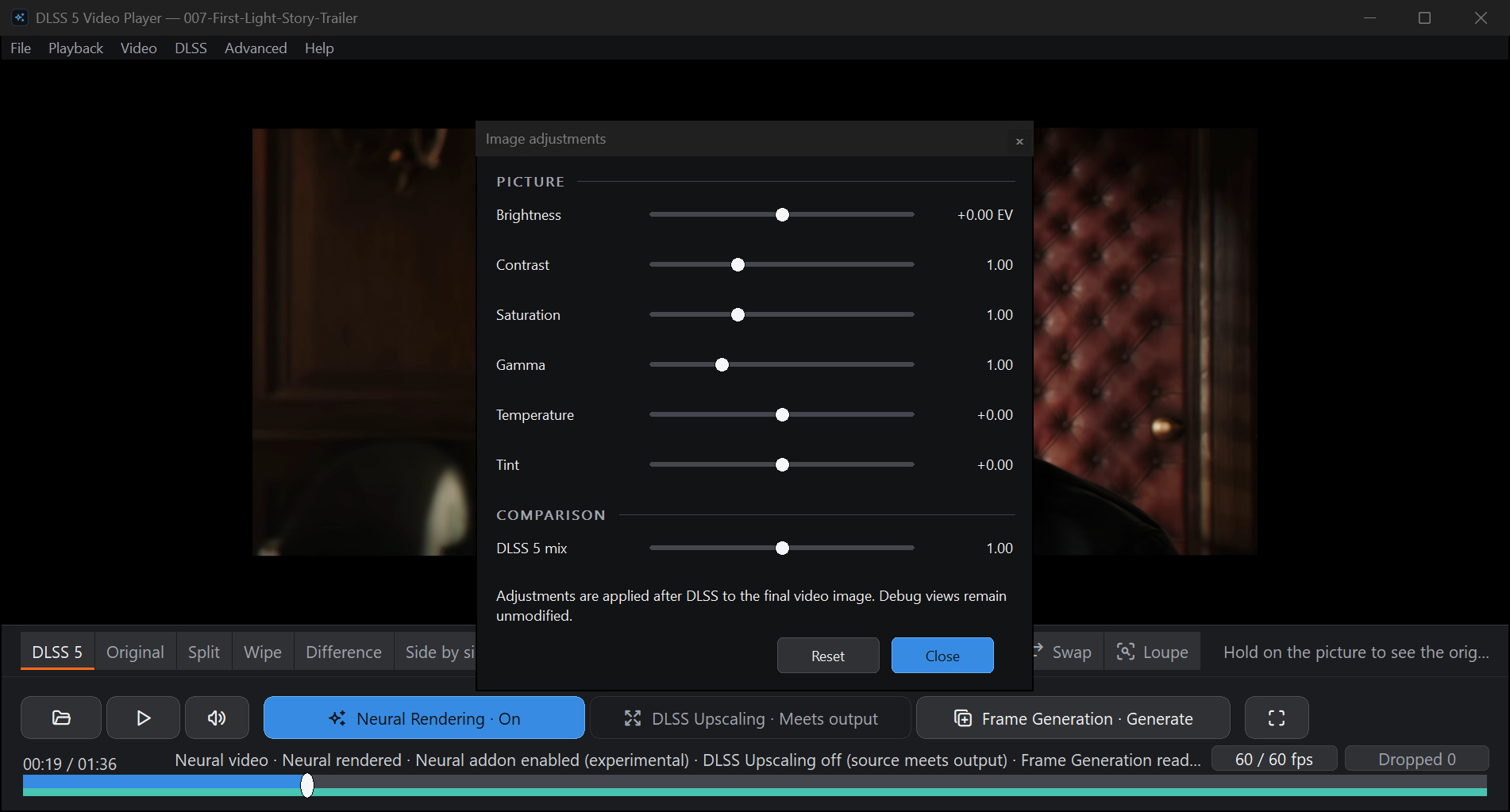Switch to the Side by side tab

(436, 652)
